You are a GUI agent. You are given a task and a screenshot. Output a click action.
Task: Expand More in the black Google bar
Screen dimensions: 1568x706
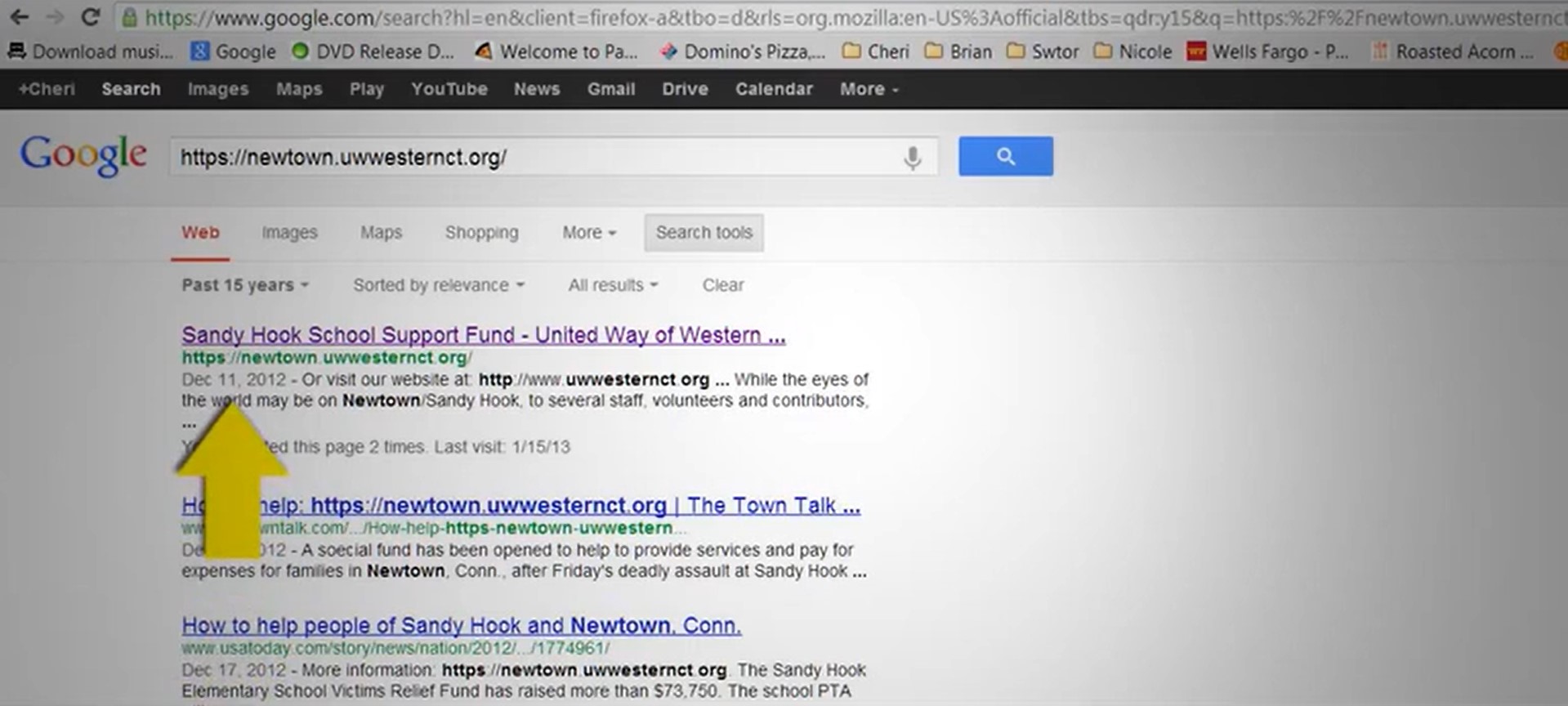coord(869,89)
